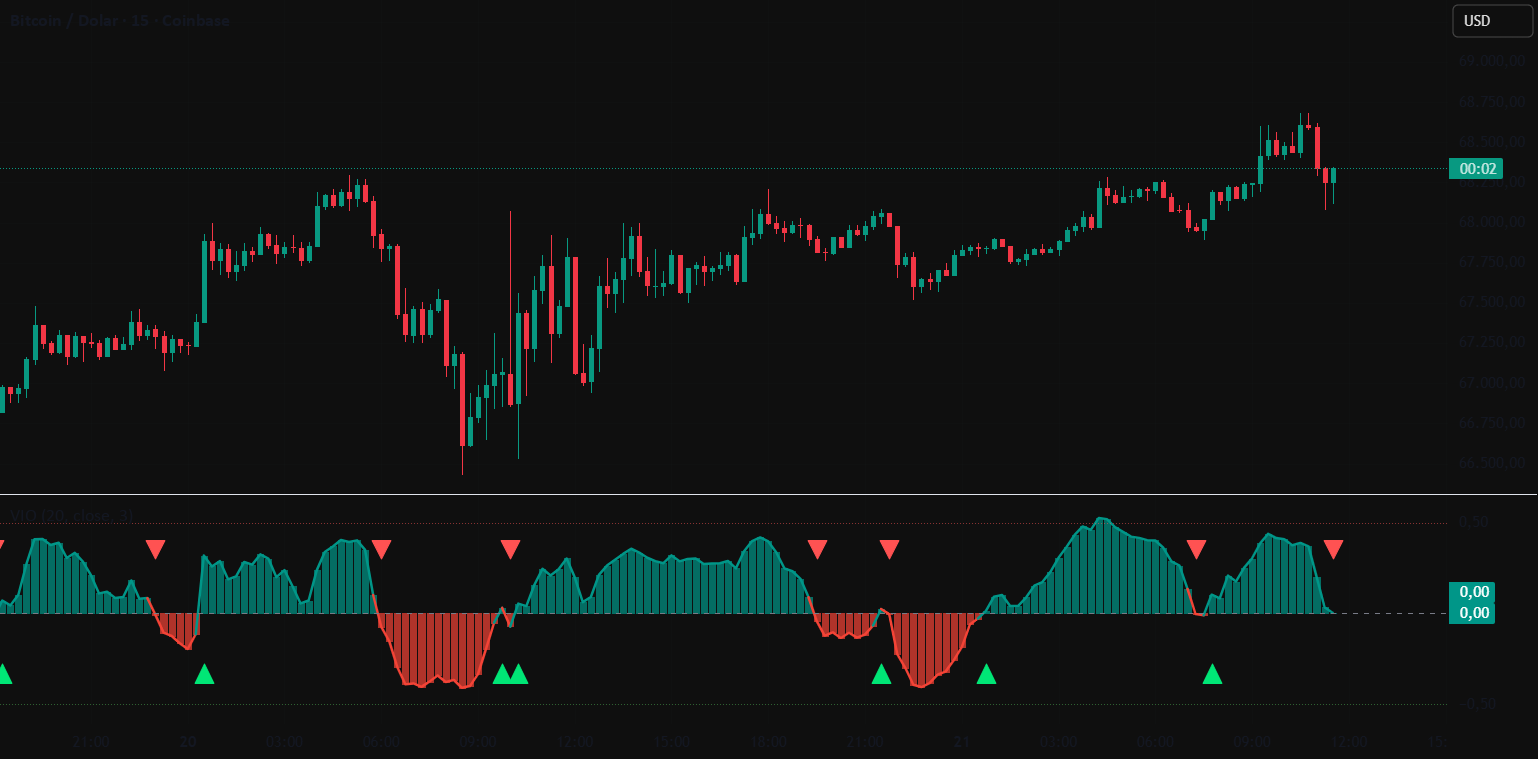This screenshot has height=759, width=1538.
Task: Click the first fully visible red down-triangle
Action: pyautogui.click(x=155, y=549)
